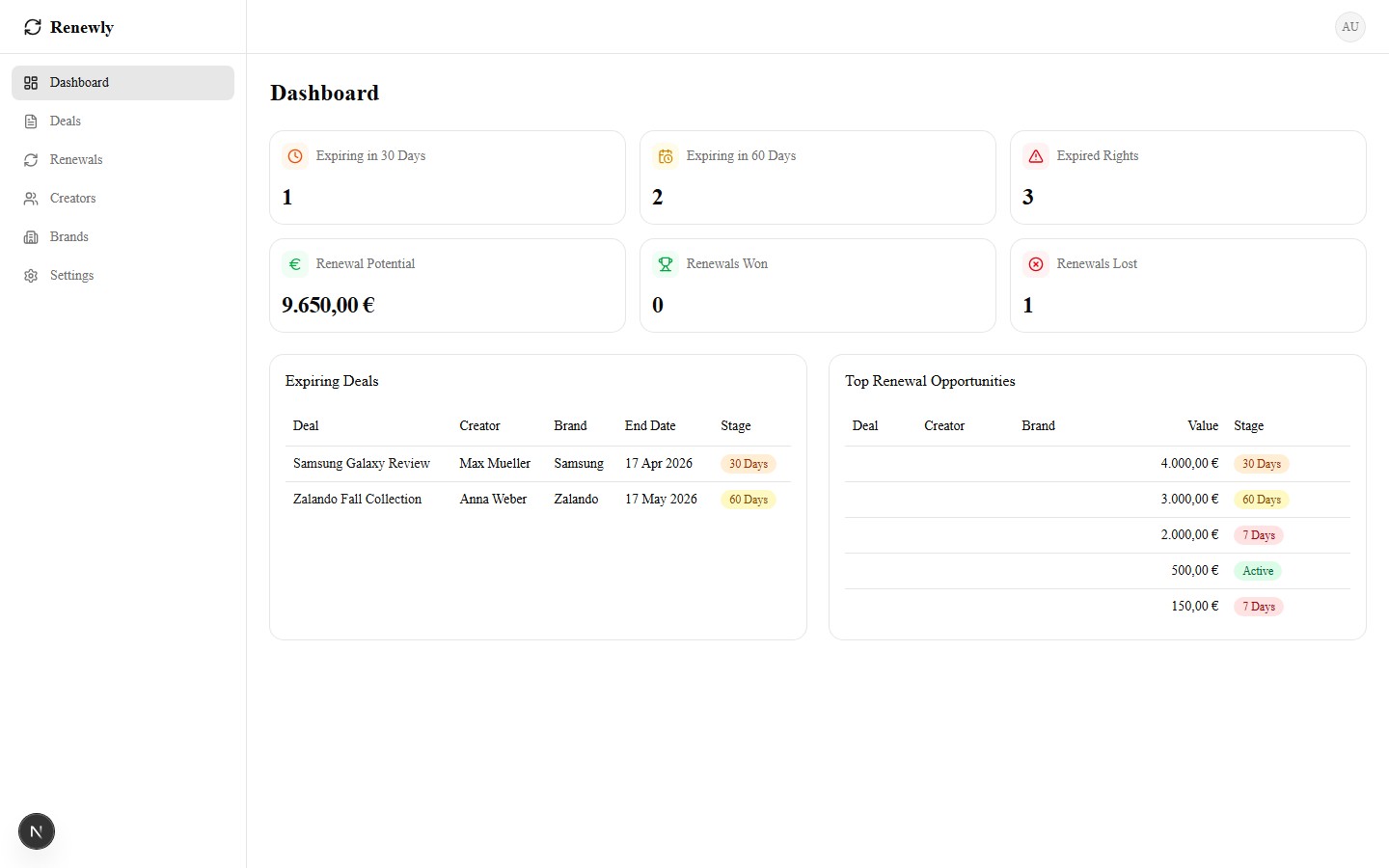Open the AU user avatar menu

click(x=1349, y=27)
